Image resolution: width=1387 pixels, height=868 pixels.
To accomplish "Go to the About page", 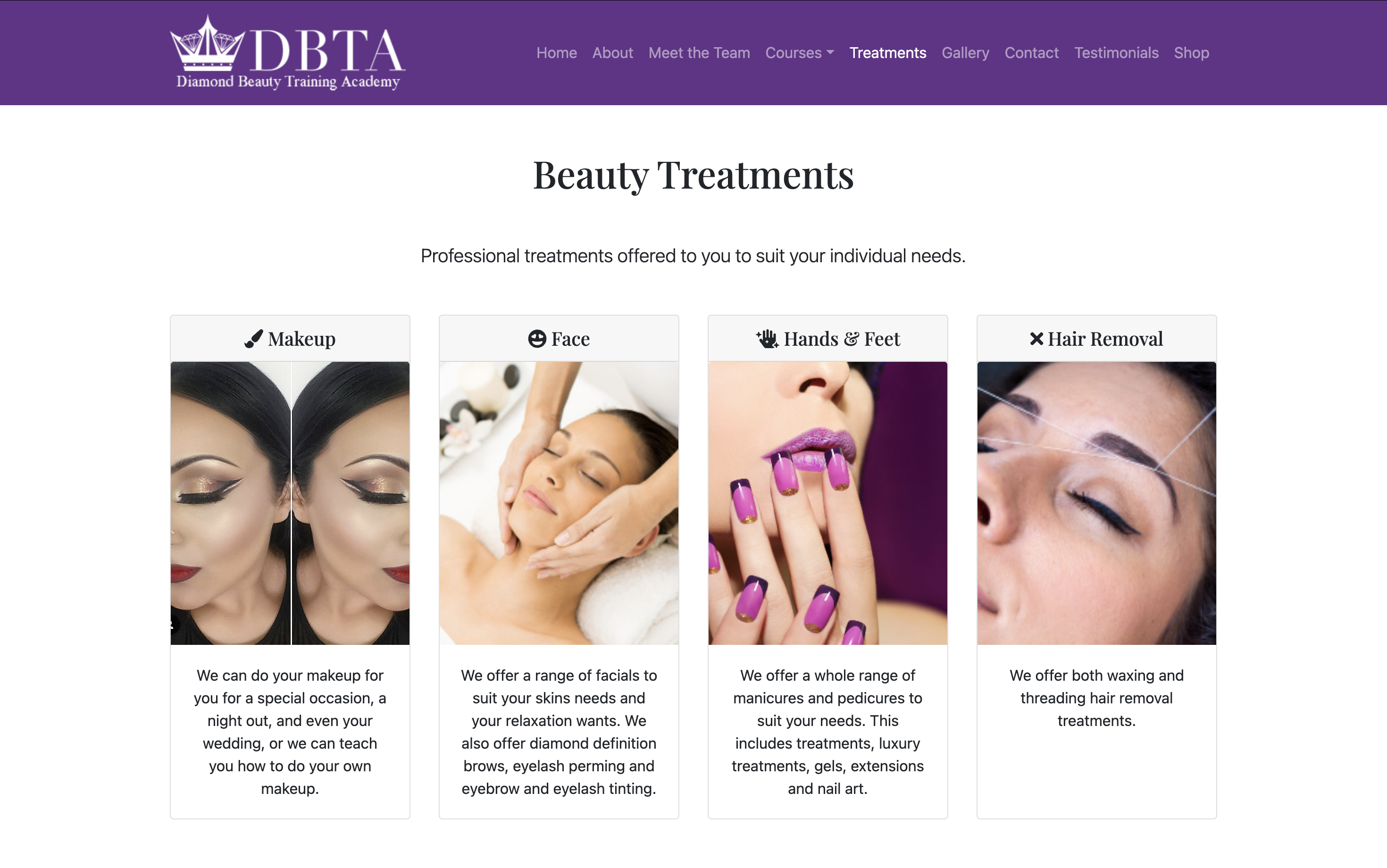I will (x=612, y=53).
